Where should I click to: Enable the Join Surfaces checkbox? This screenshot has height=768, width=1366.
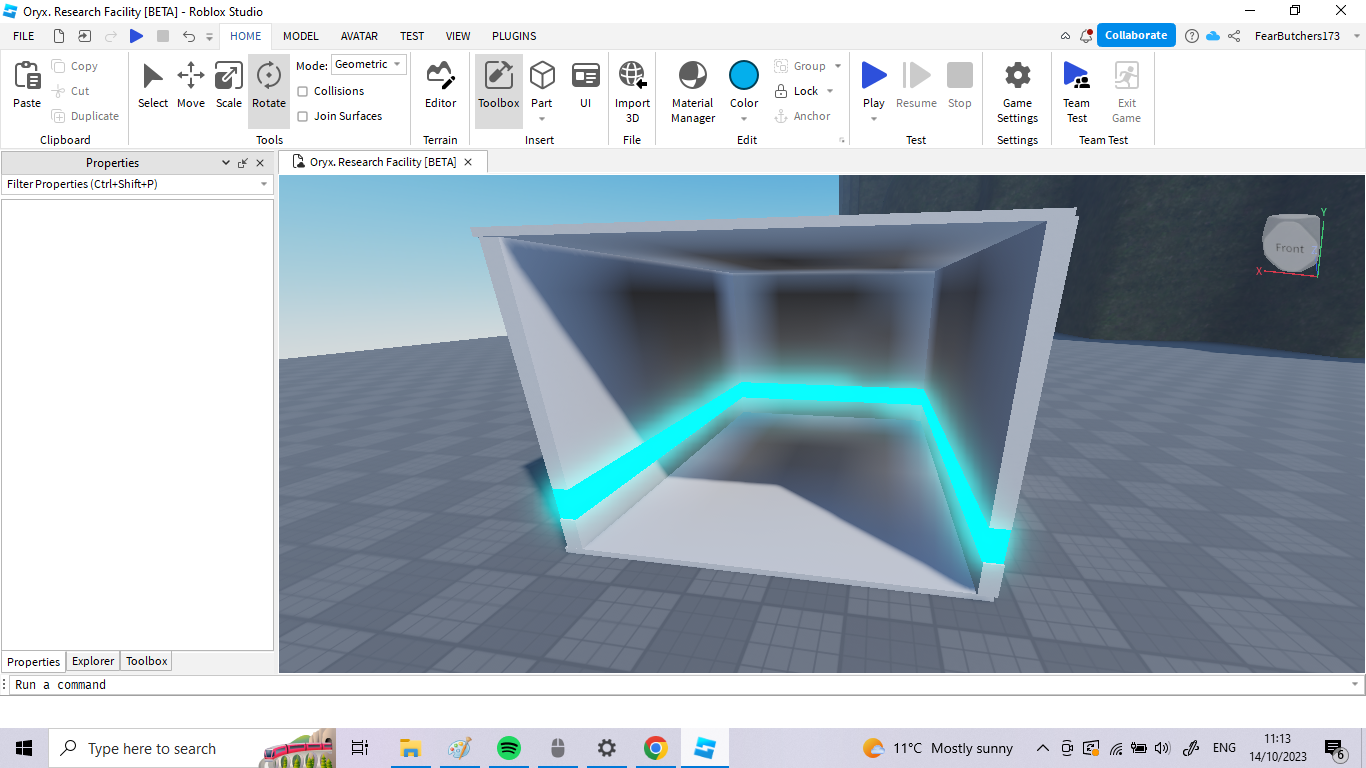click(x=303, y=116)
